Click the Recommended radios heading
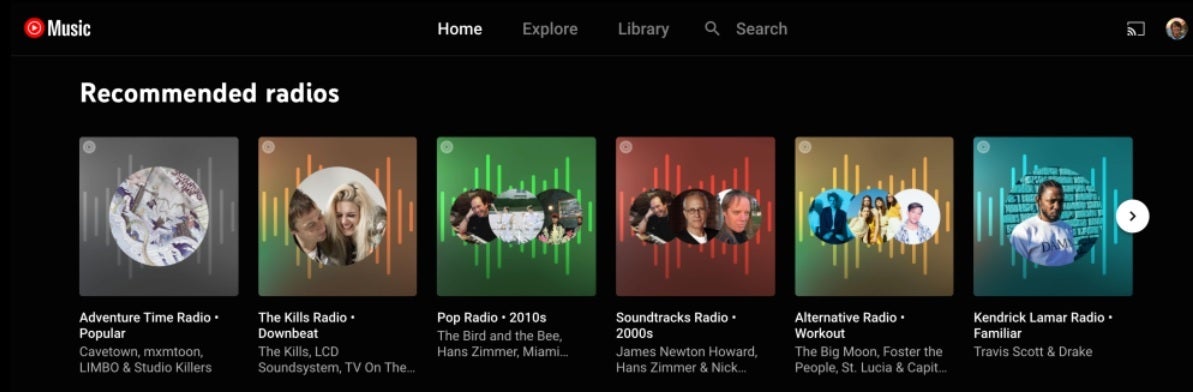This screenshot has width=1193, height=392. click(x=209, y=93)
